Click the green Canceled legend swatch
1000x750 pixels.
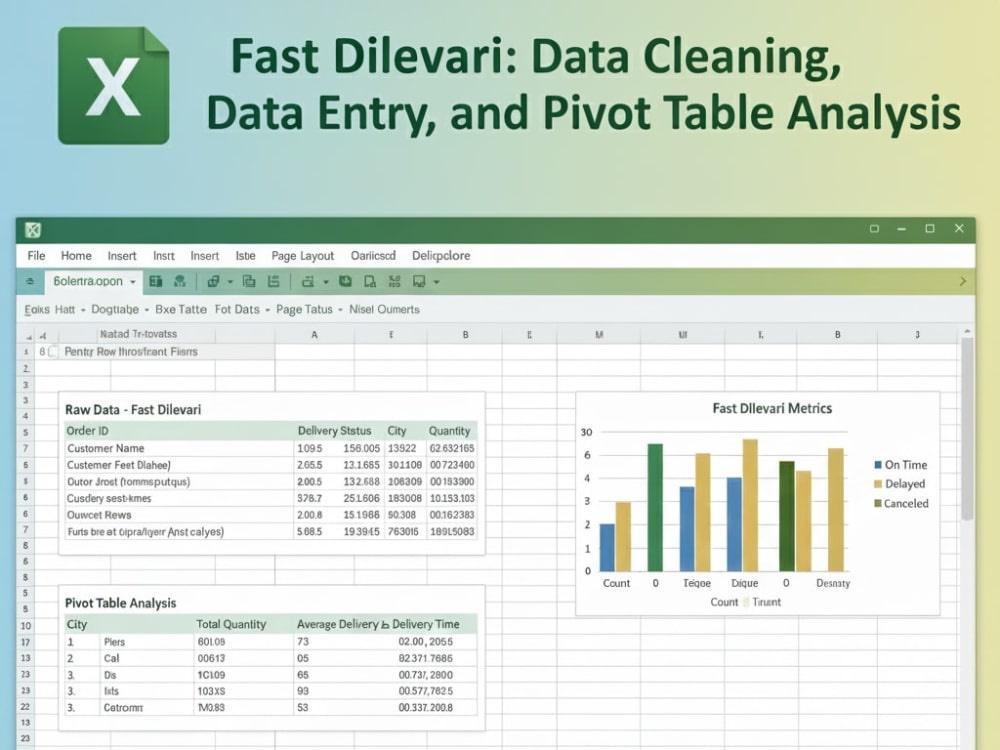(x=878, y=503)
